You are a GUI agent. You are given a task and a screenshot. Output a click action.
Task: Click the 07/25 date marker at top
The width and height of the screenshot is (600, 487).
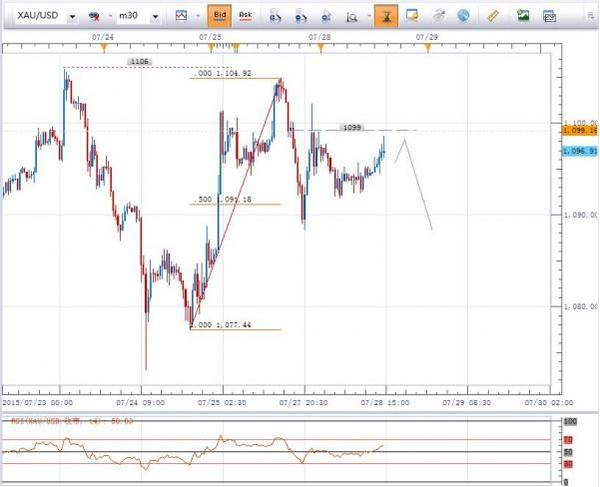(210, 34)
